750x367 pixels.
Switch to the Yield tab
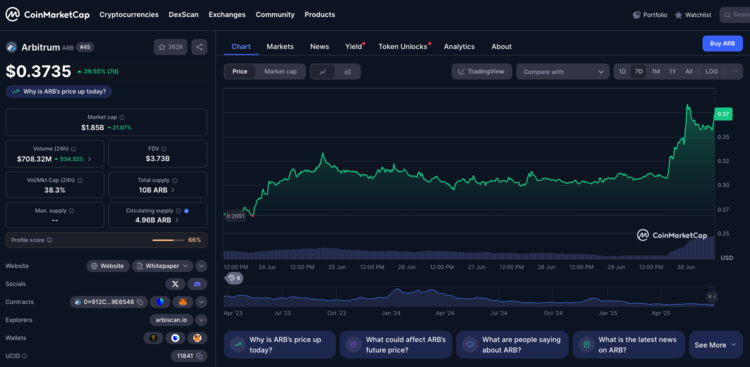pos(353,46)
